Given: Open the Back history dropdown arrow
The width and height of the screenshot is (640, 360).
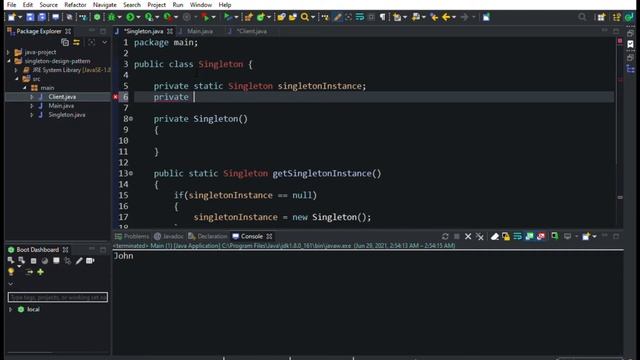Looking at the screenshot, I should (454, 18).
